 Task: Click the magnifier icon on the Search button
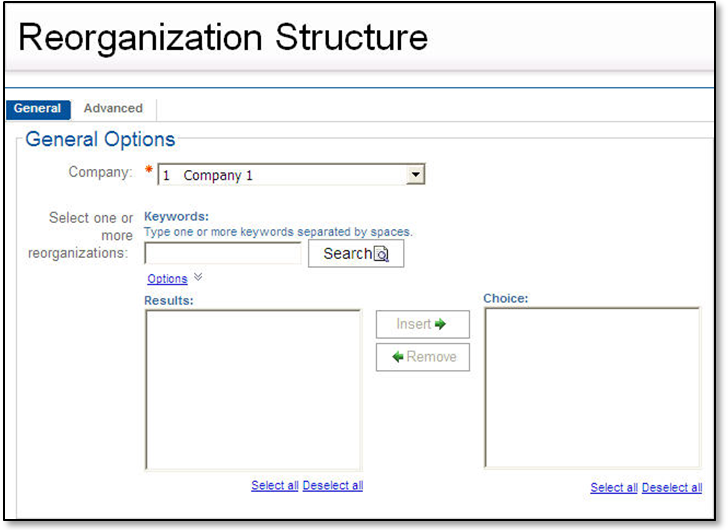click(381, 254)
